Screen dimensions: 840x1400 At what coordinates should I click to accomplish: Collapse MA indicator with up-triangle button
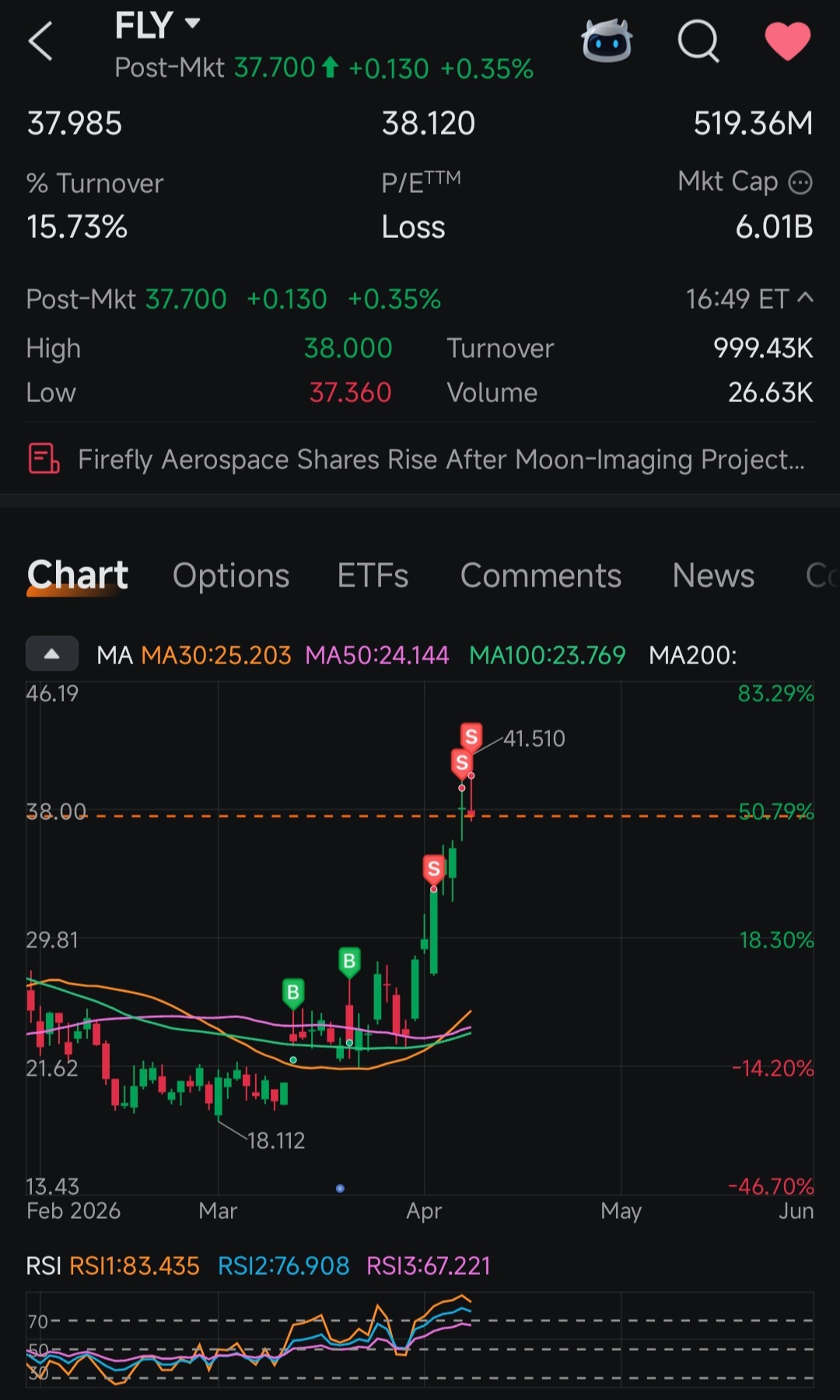click(52, 653)
